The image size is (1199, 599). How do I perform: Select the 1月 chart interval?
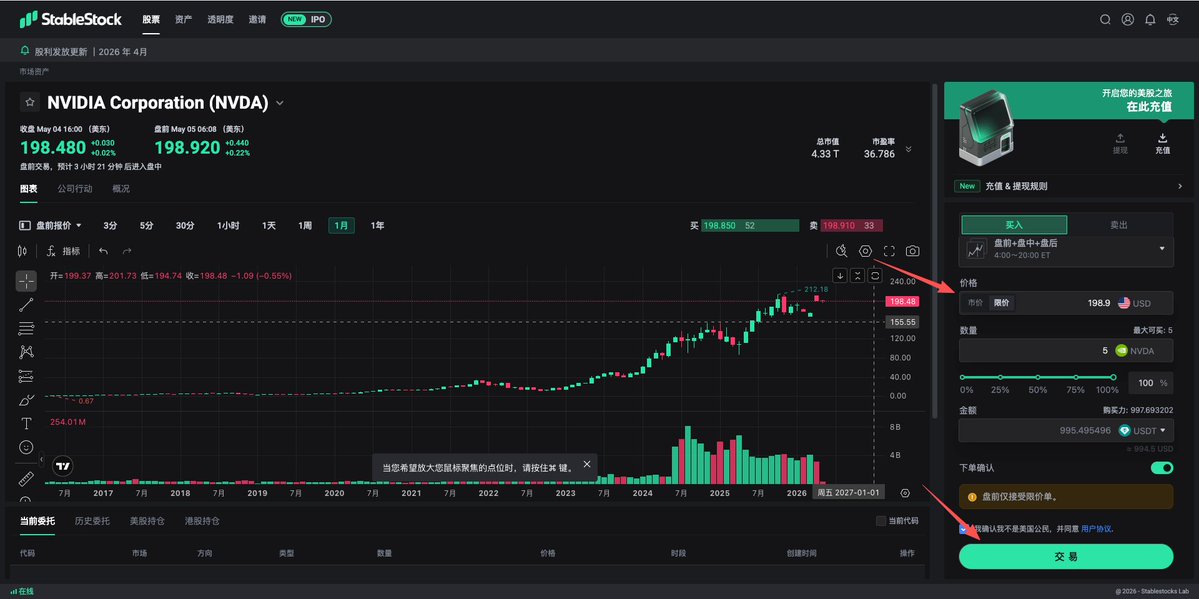[341, 226]
